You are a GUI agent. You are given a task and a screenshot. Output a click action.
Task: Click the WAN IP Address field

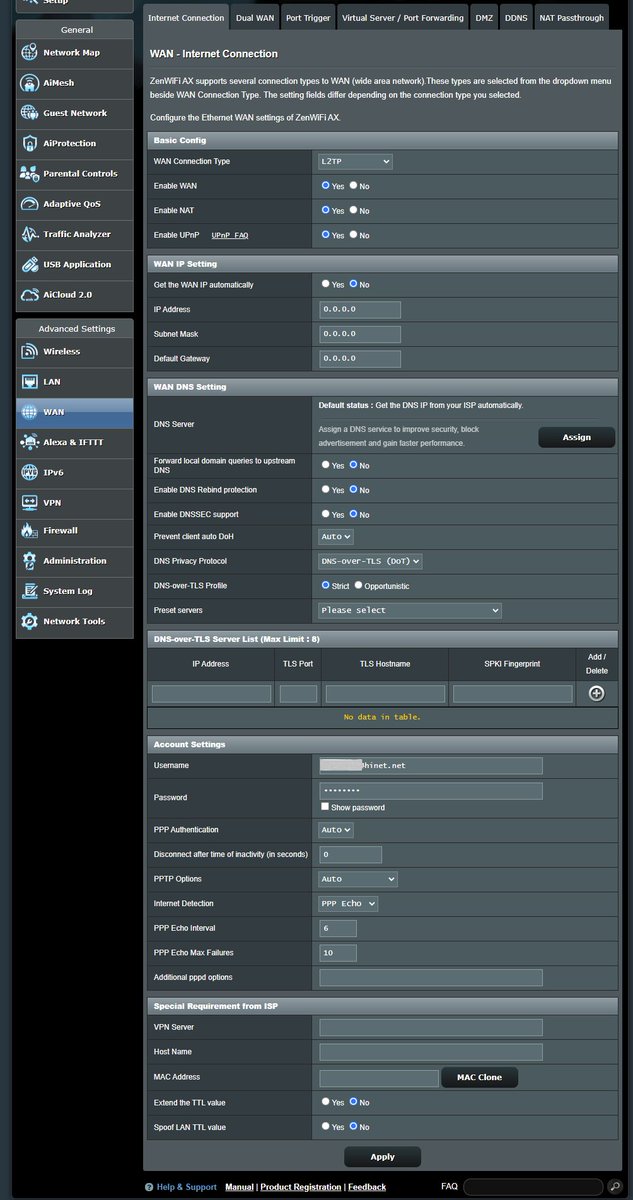pos(360,310)
